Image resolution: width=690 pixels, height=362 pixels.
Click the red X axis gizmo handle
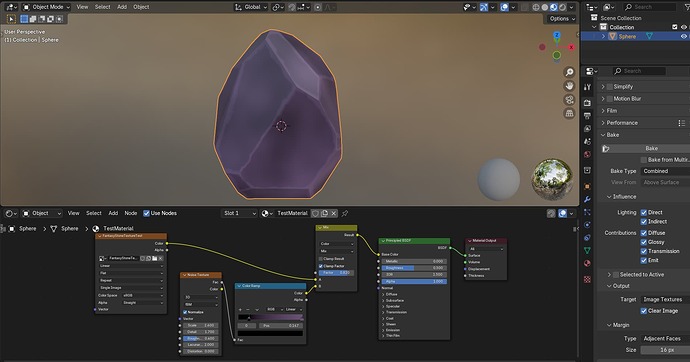pos(571,47)
